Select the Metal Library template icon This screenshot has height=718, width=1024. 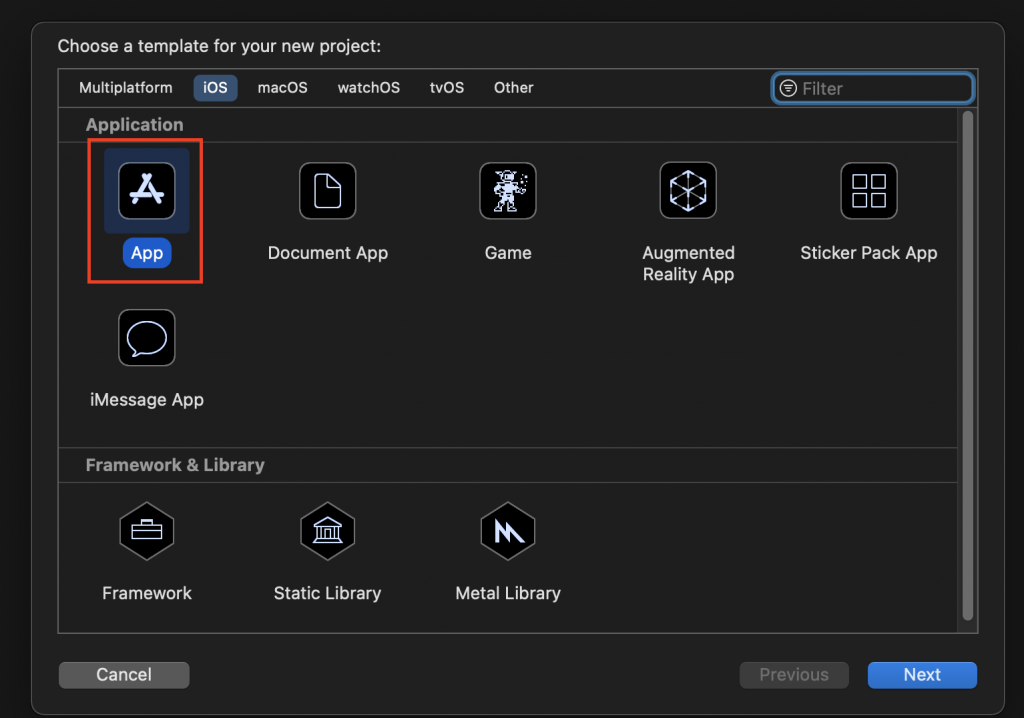(x=507, y=531)
